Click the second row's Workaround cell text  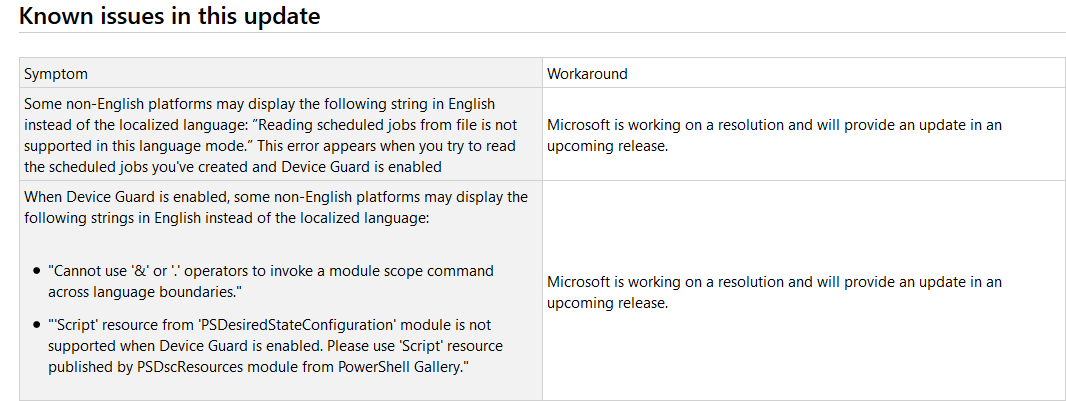click(774, 292)
